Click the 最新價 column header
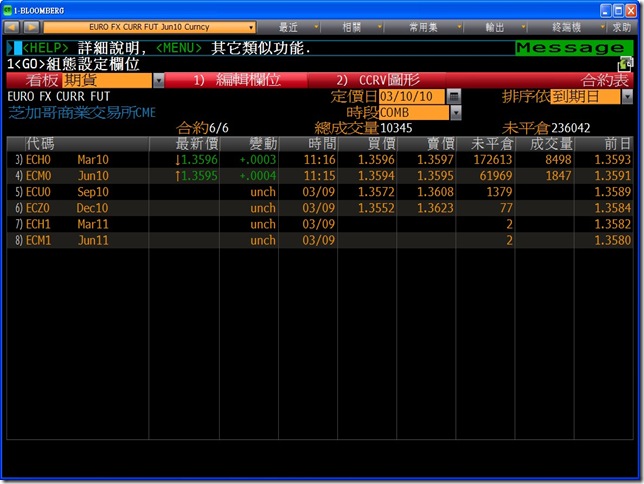644x484 pixels. coord(196,144)
